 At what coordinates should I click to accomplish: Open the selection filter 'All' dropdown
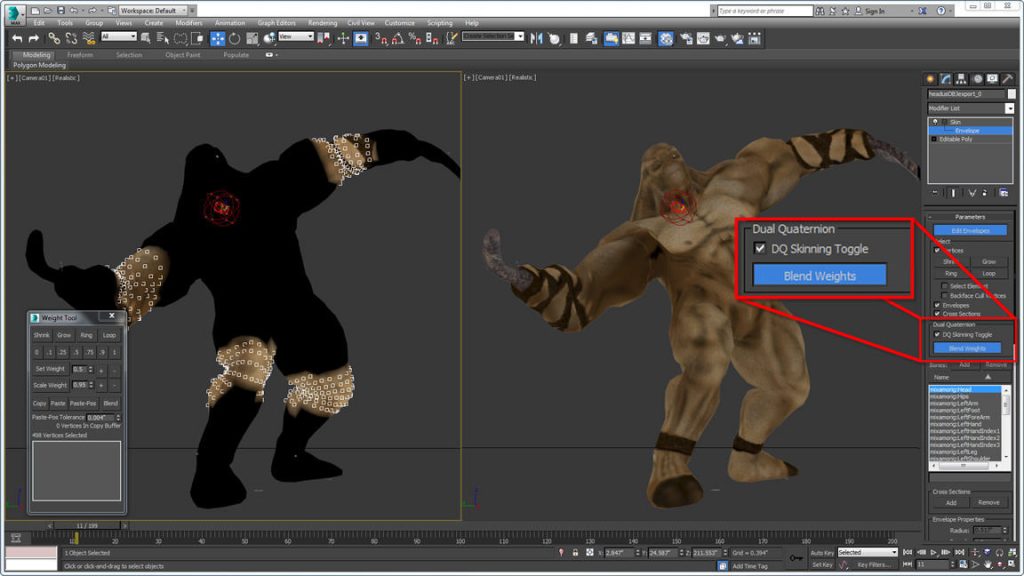[118, 37]
